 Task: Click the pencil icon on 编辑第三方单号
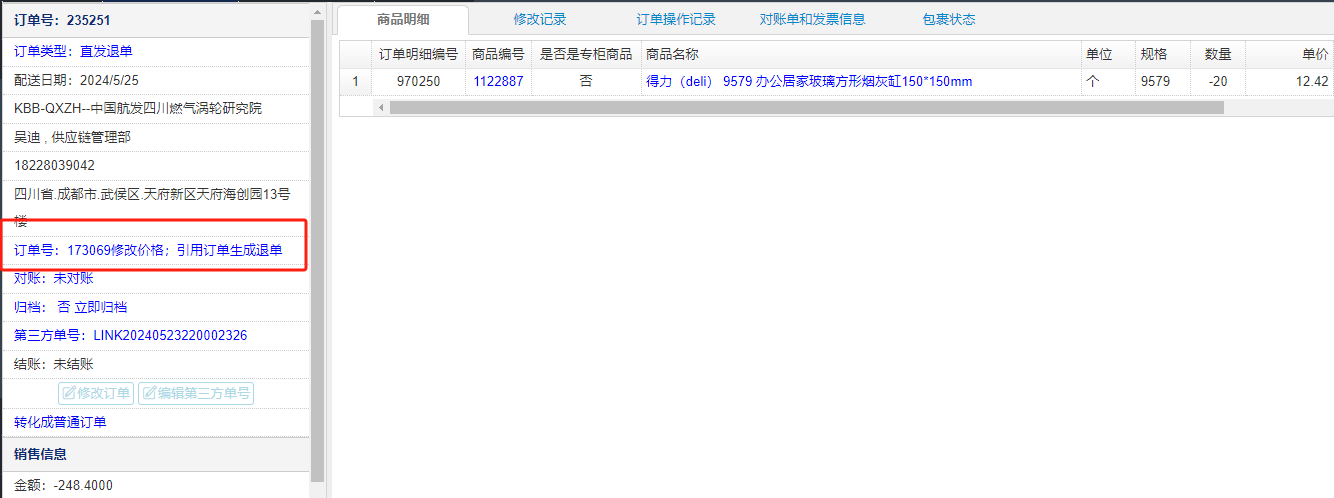click(x=149, y=393)
